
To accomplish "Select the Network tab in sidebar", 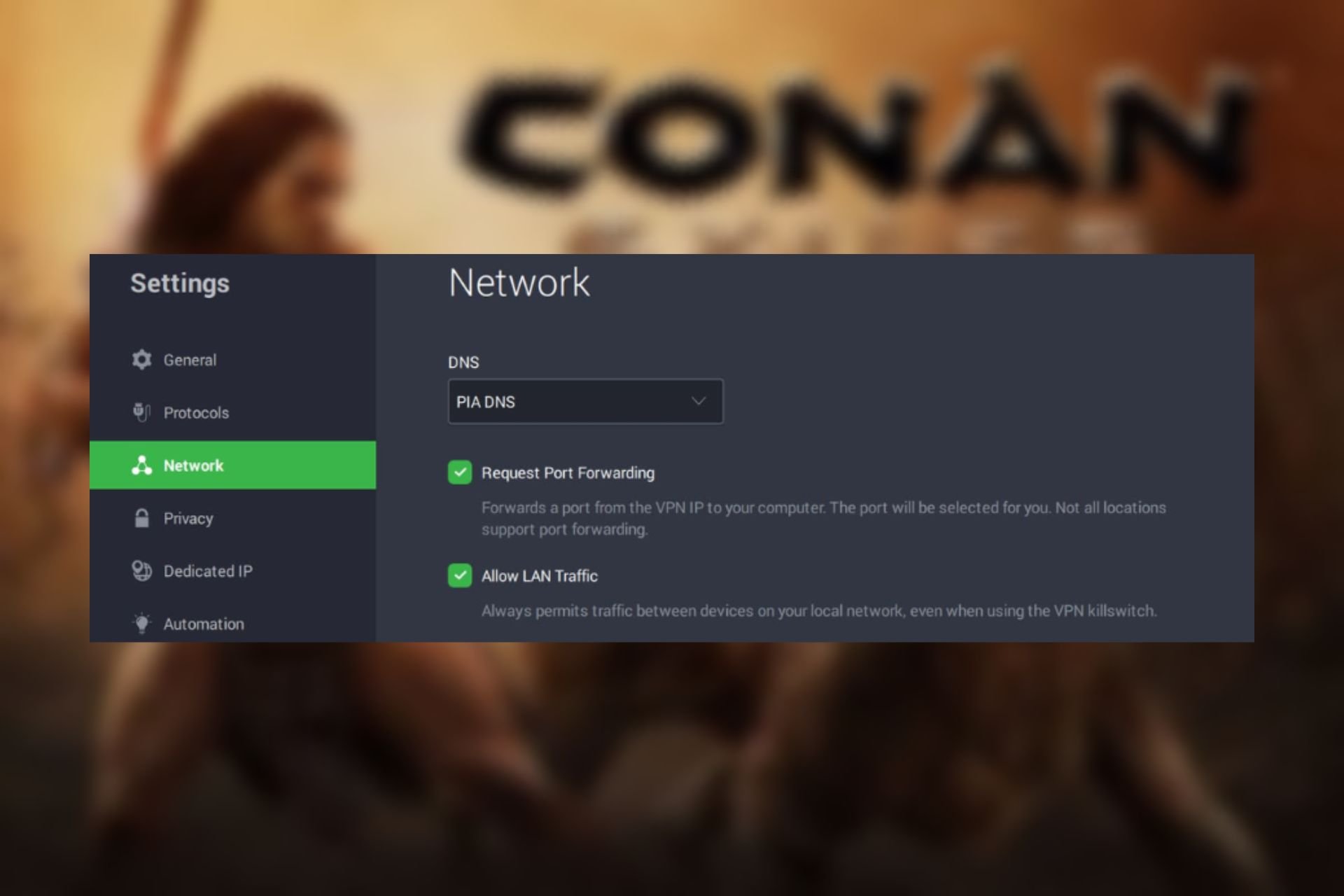I will pyautogui.click(x=232, y=465).
